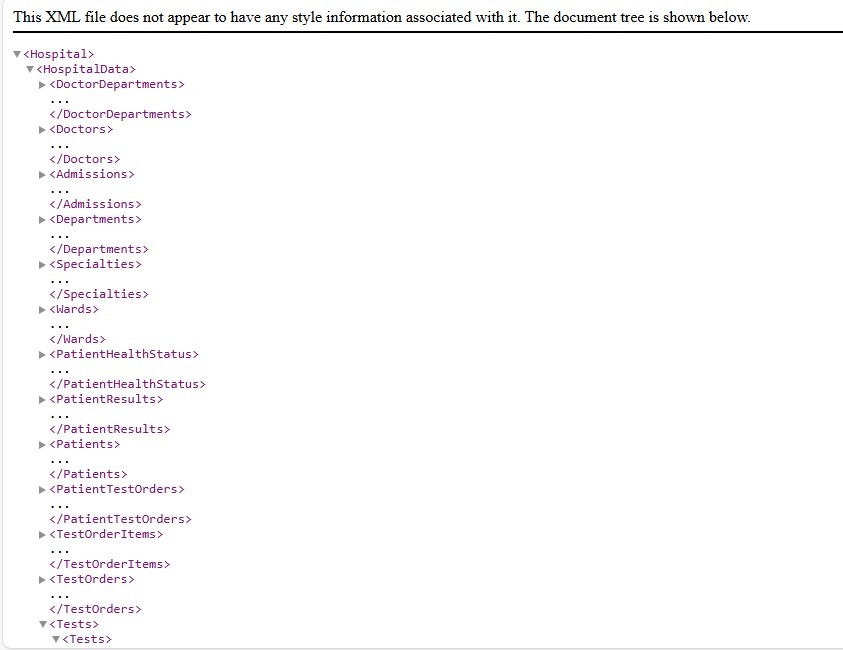Click the outer <Tests> opening tag
843x650 pixels.
coord(74,624)
